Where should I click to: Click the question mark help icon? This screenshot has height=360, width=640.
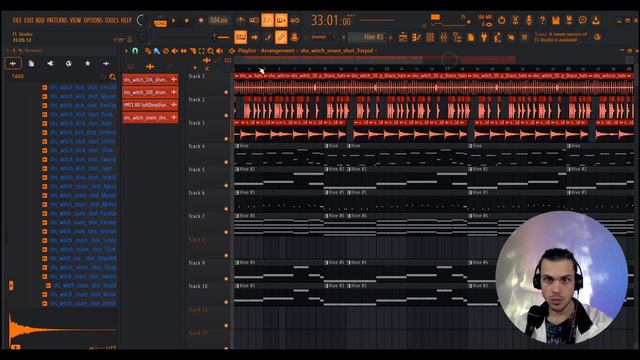point(542,20)
